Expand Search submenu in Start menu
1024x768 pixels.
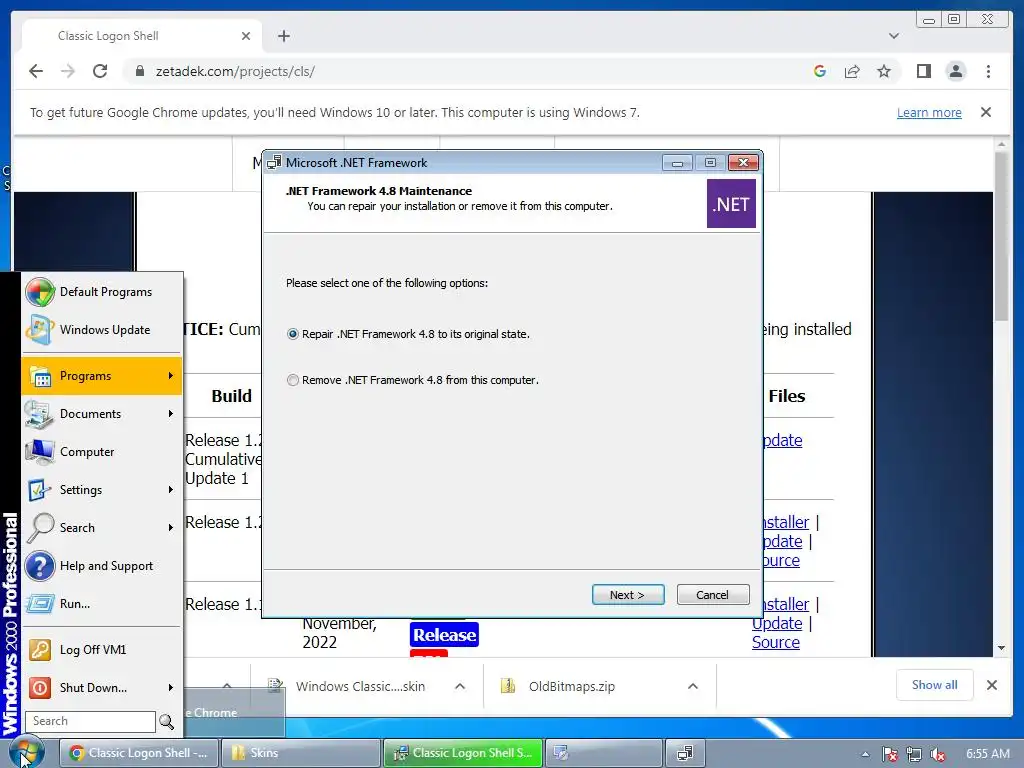(x=102, y=527)
